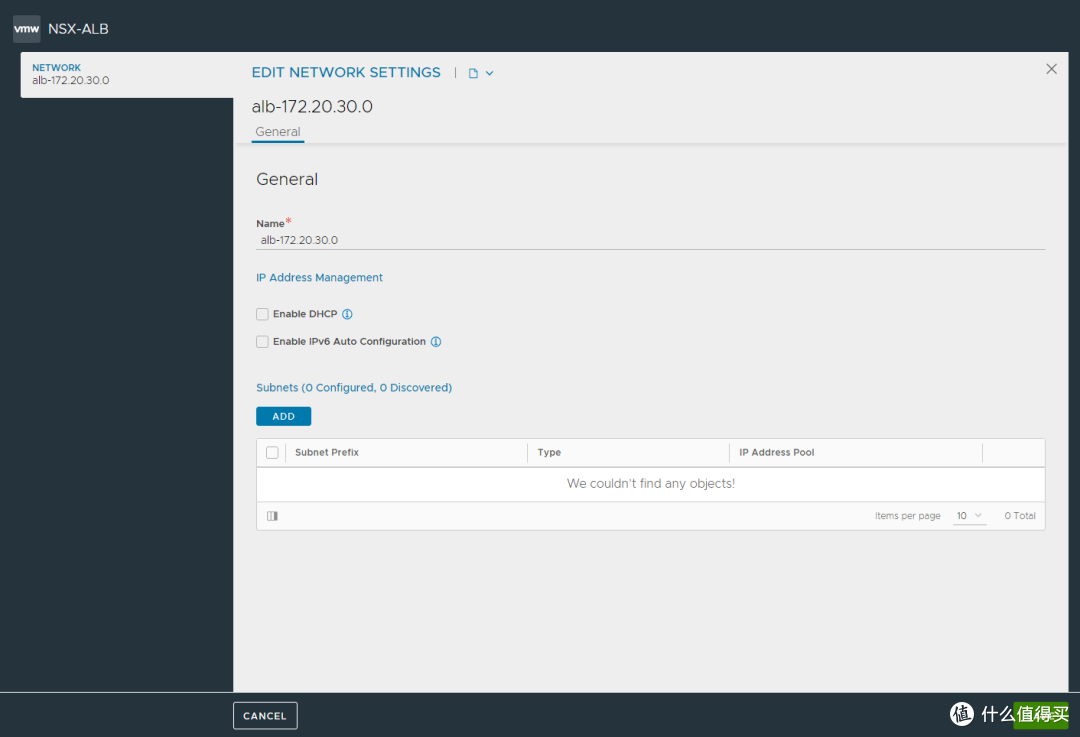Click into the Name input field

coord(650,240)
